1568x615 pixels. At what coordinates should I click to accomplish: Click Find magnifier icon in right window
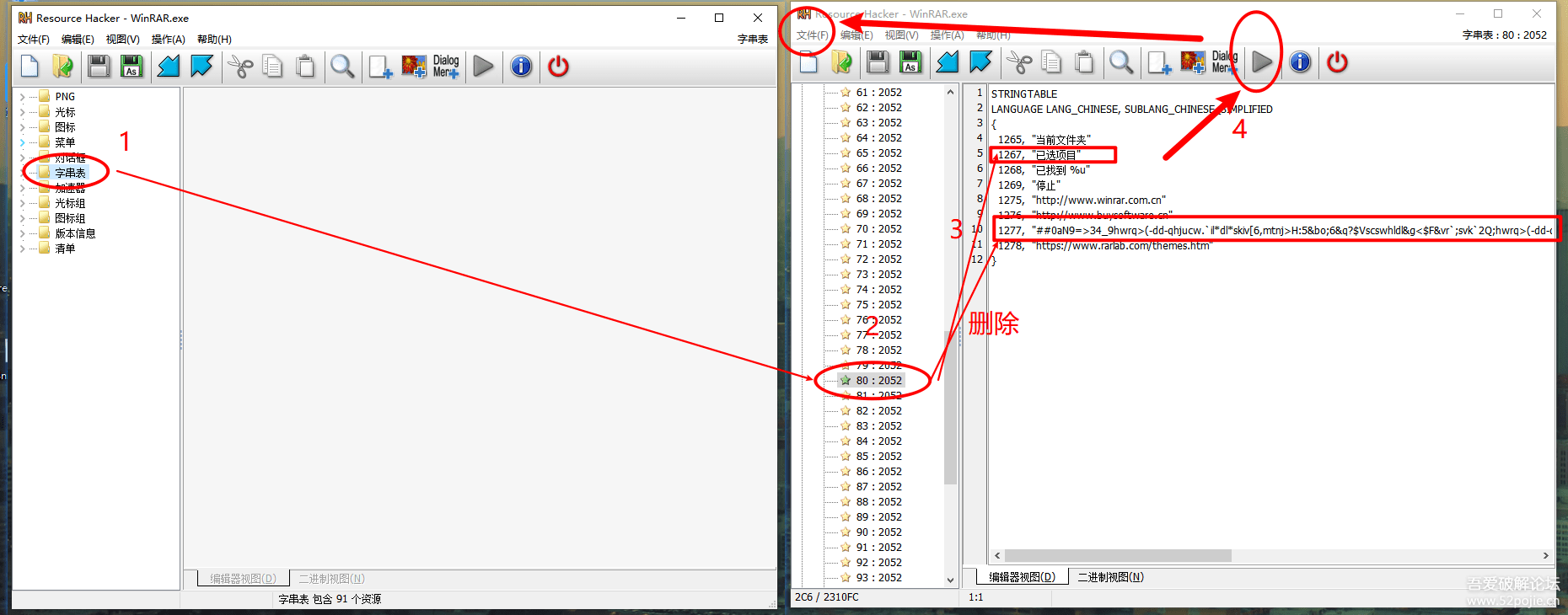pyautogui.click(x=1121, y=61)
